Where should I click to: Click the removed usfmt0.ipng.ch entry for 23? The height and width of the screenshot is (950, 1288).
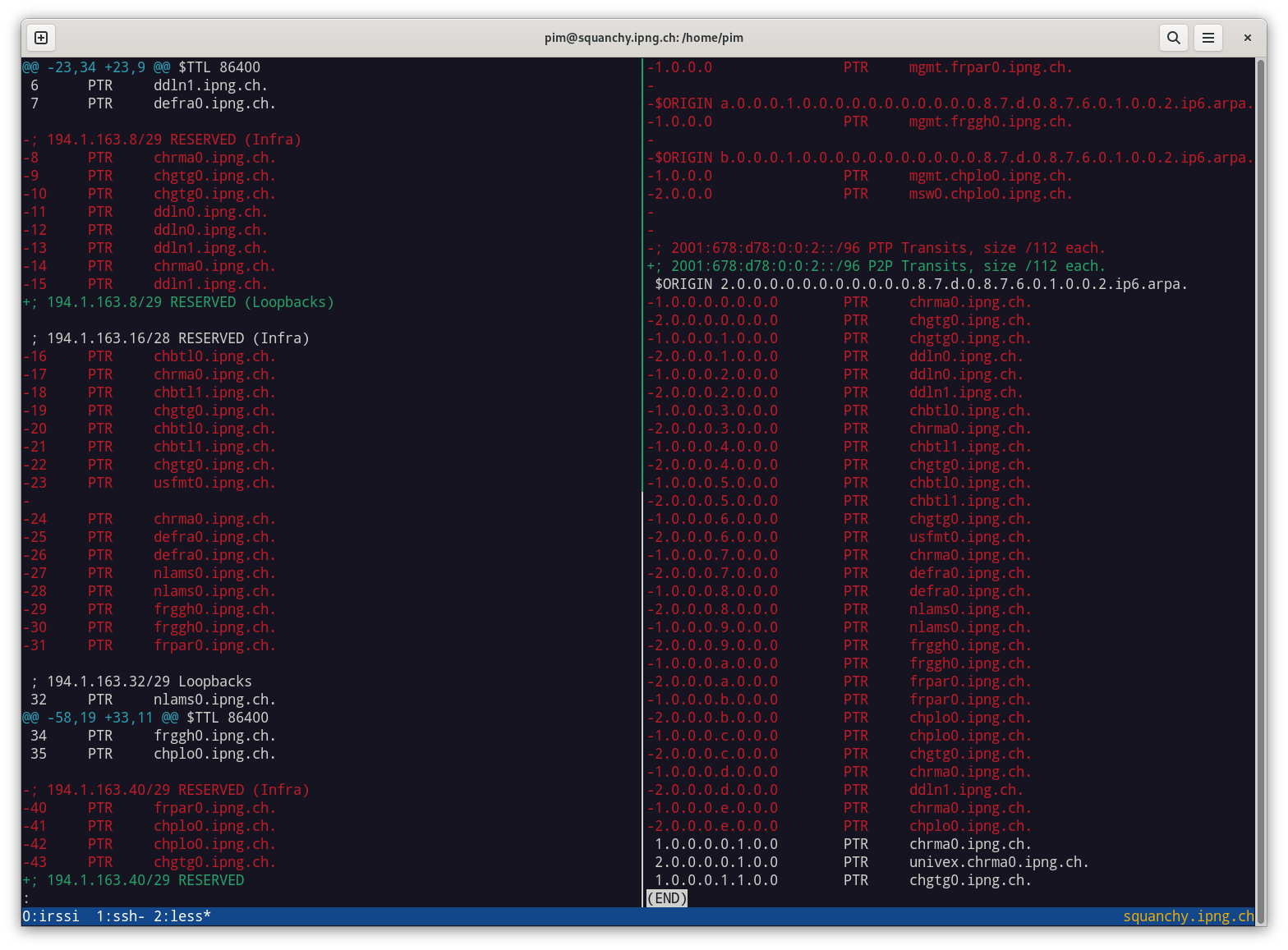(214, 483)
